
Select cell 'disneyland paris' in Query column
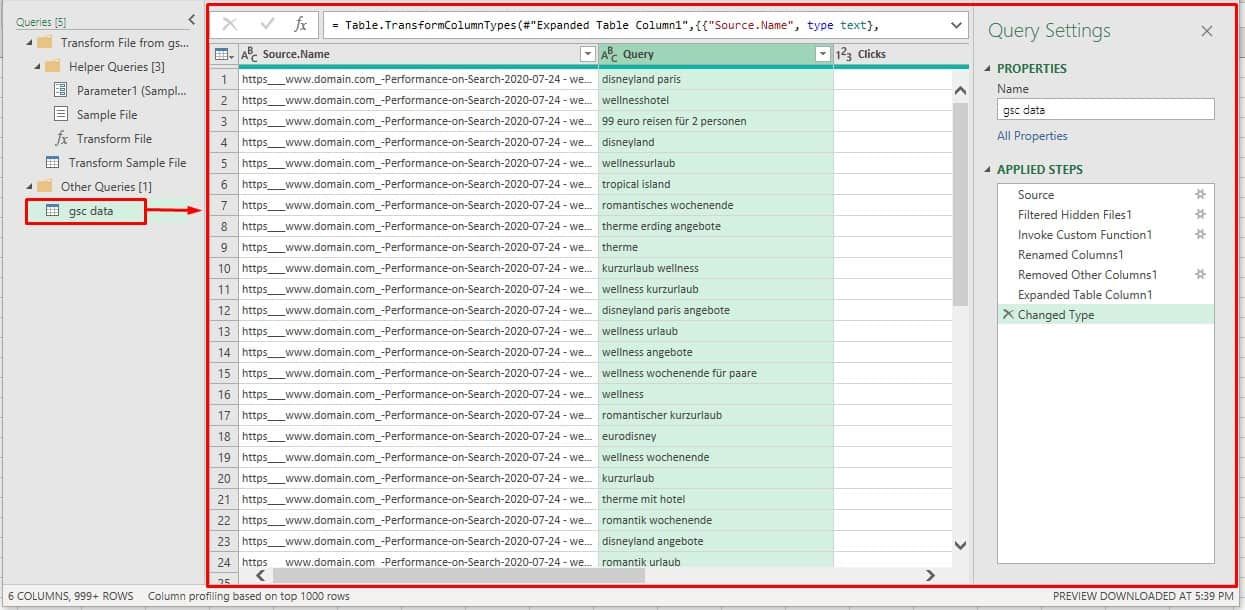716,79
